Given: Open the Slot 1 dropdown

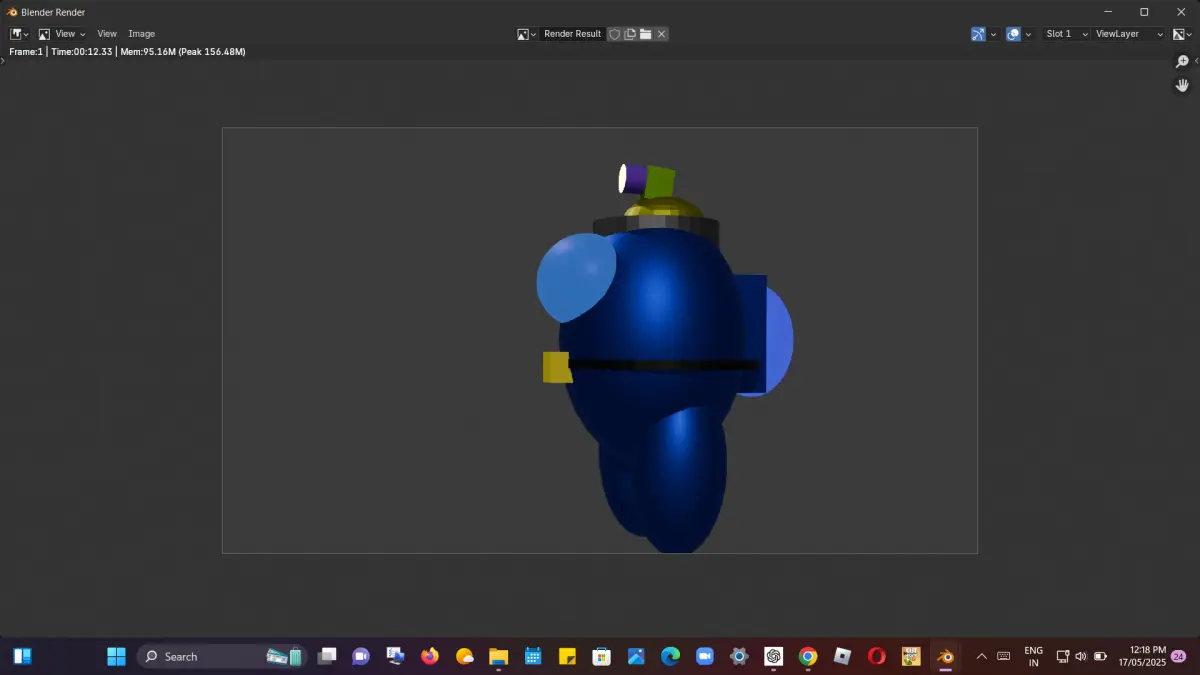Looking at the screenshot, I should tap(1066, 34).
